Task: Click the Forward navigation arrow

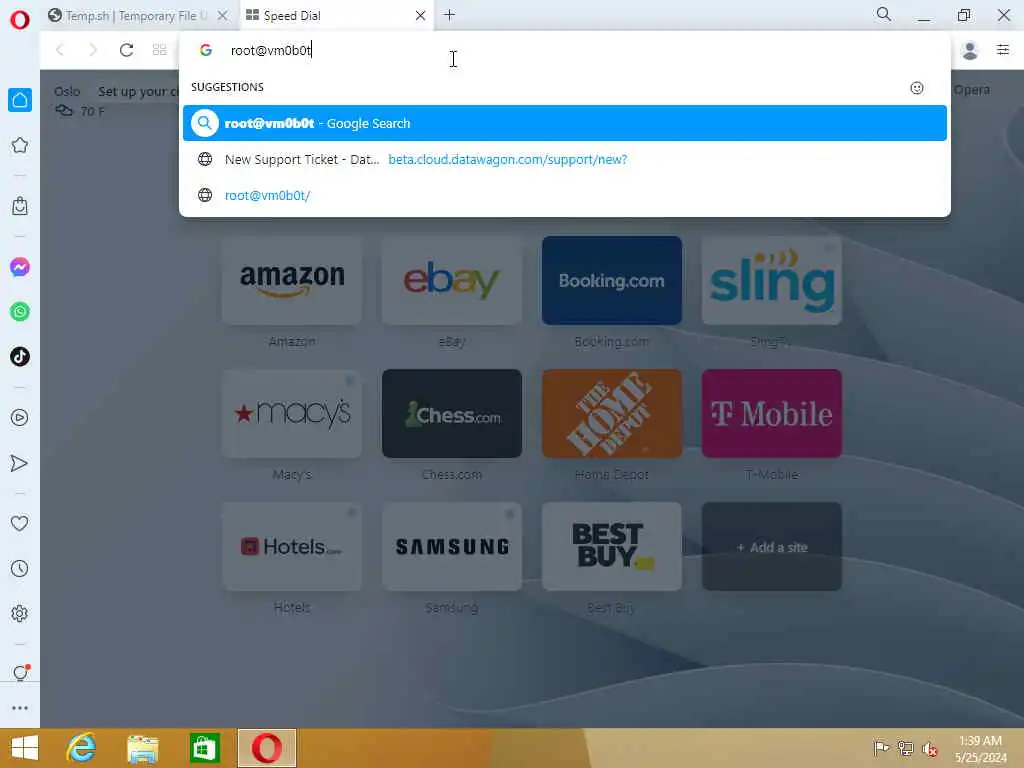Action: [93, 50]
